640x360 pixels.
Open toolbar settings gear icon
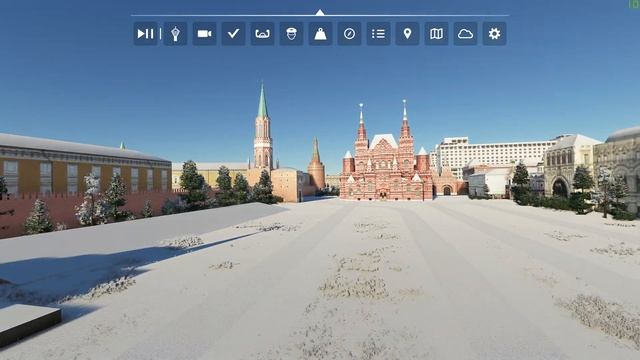click(x=494, y=33)
